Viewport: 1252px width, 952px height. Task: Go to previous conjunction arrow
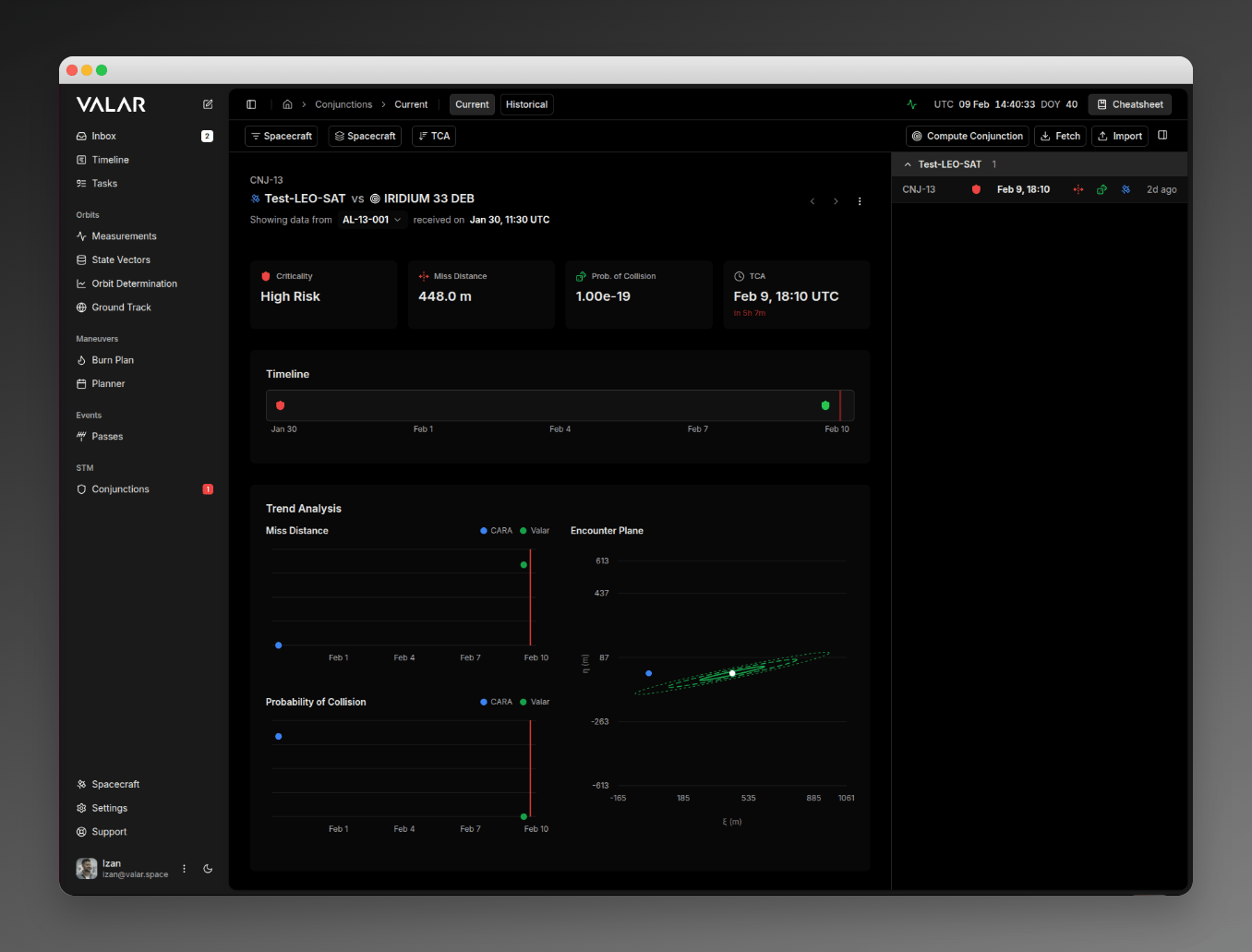click(x=813, y=201)
